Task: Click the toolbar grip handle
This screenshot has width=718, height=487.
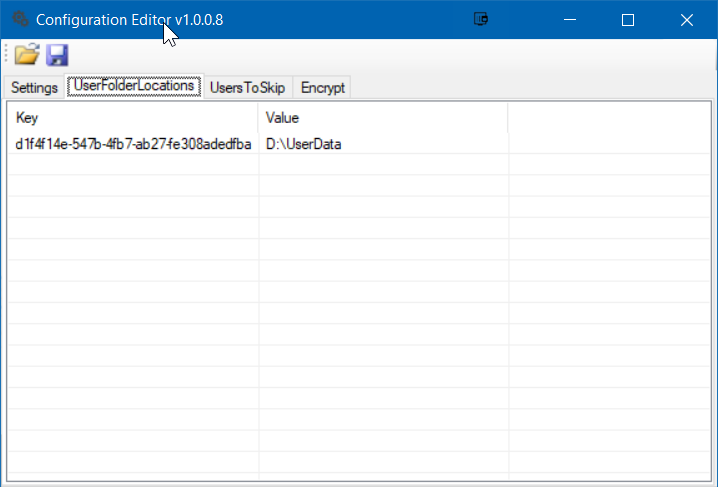Action: click(6, 54)
